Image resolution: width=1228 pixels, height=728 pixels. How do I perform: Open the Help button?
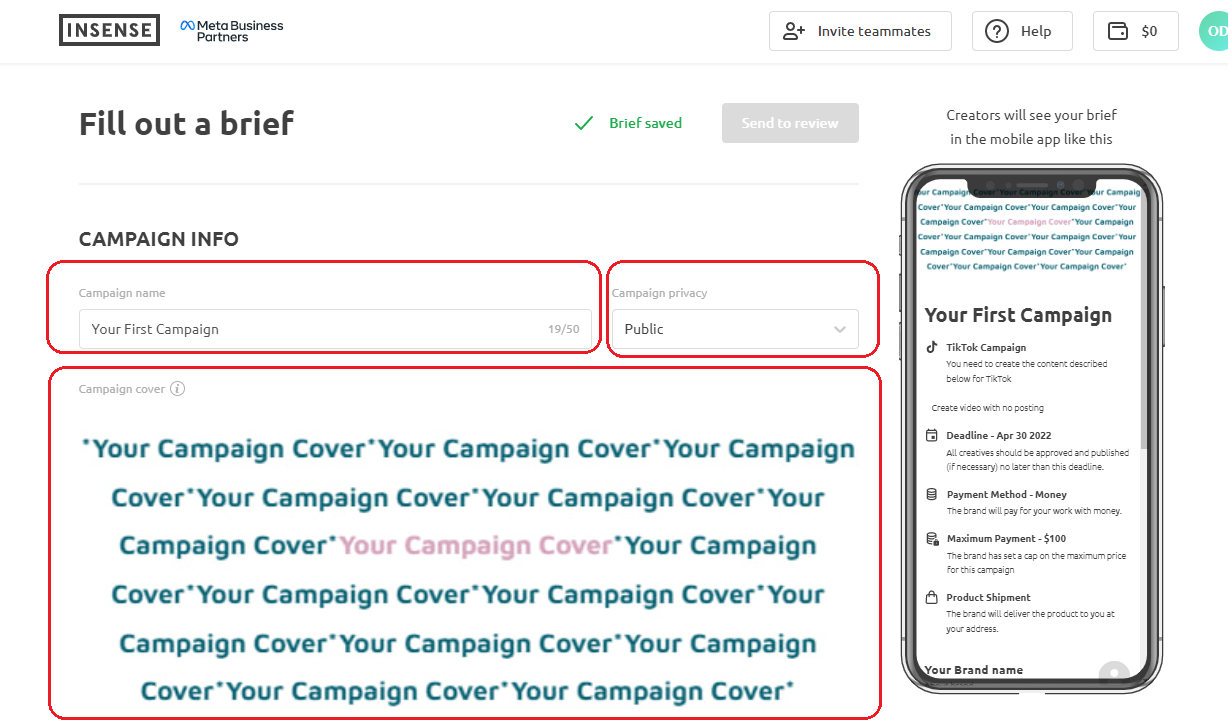1022,31
